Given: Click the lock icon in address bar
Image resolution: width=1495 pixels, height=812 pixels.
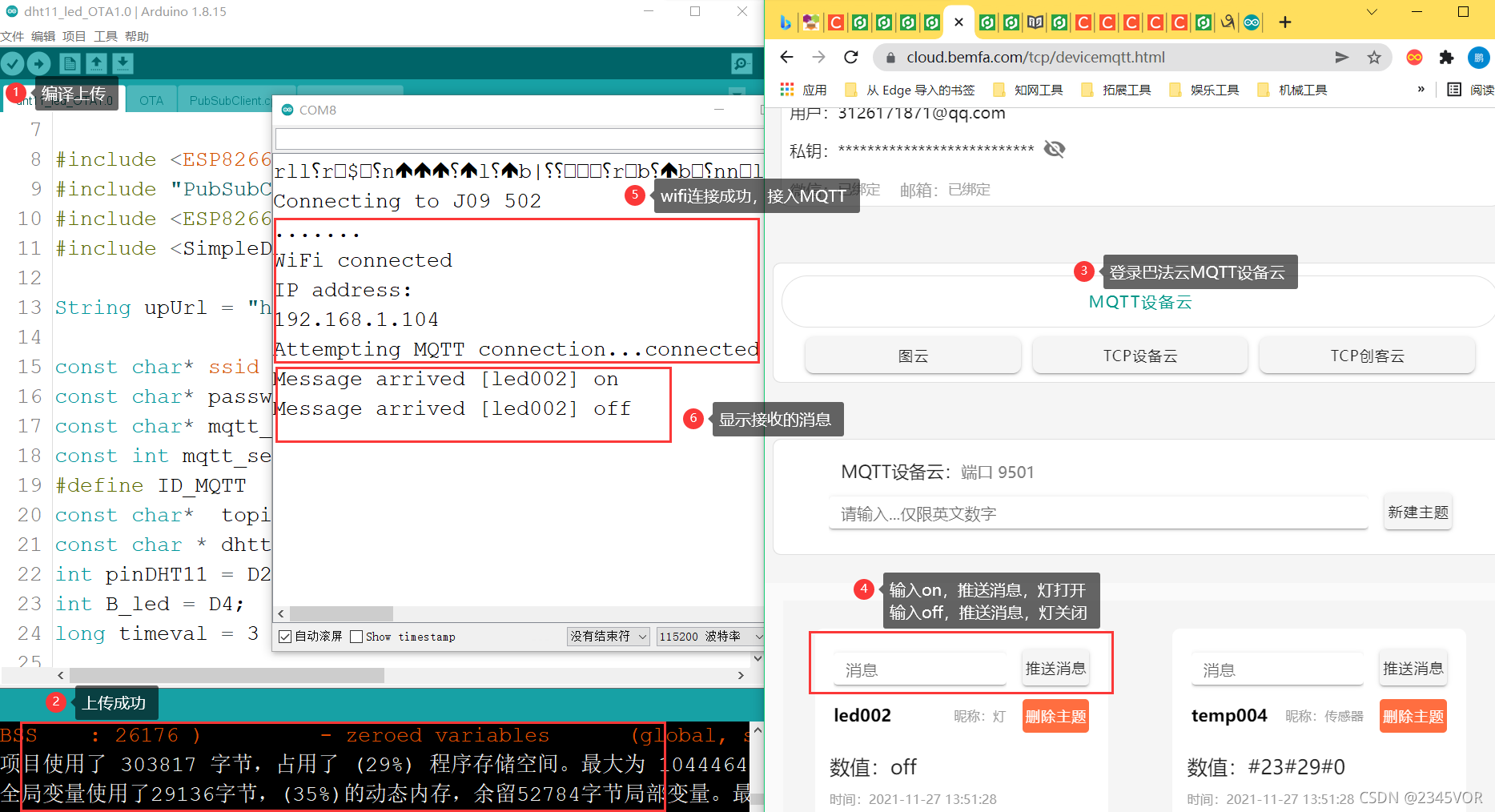Looking at the screenshot, I should [x=890, y=58].
